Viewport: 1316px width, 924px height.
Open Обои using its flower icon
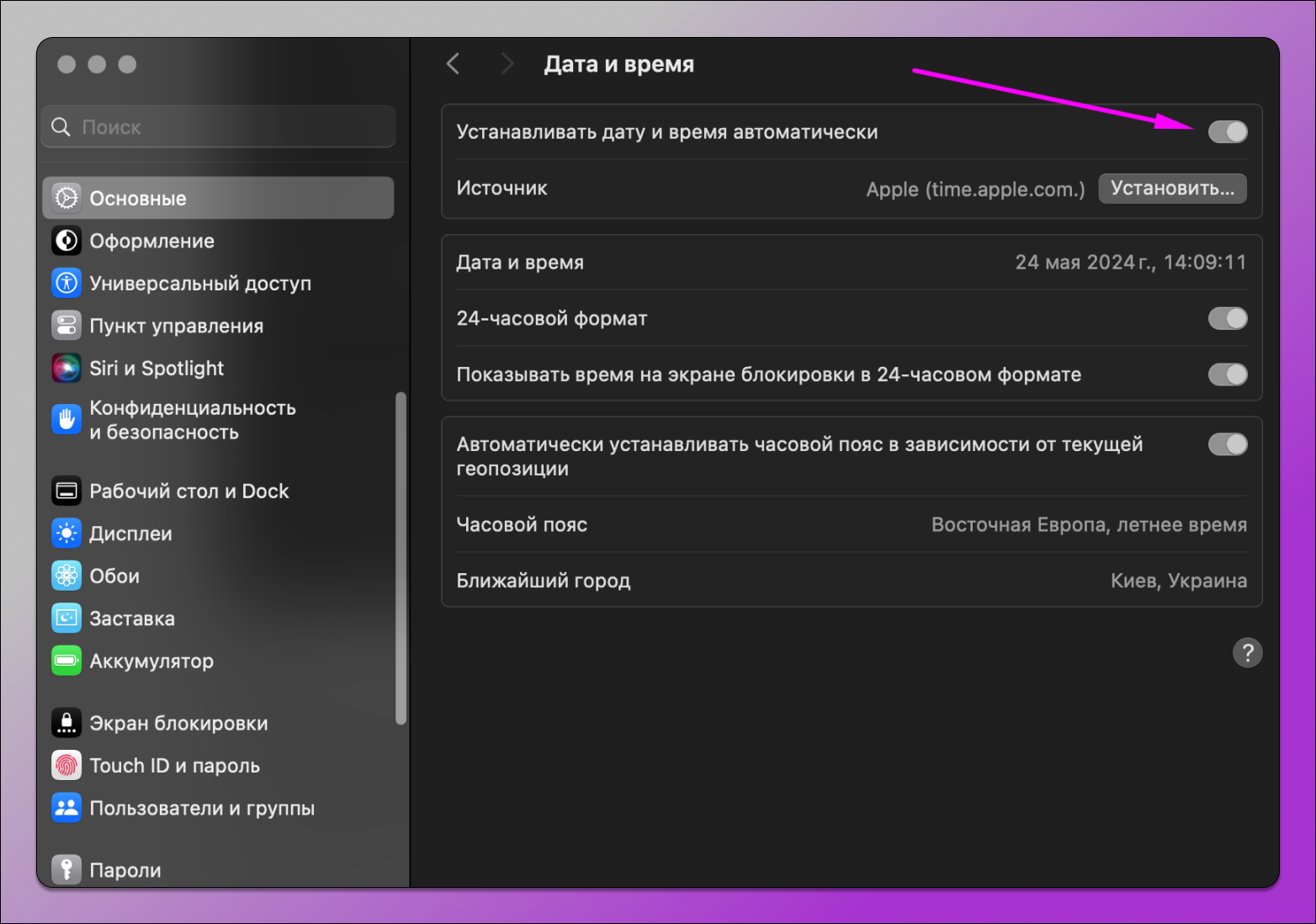click(66, 576)
